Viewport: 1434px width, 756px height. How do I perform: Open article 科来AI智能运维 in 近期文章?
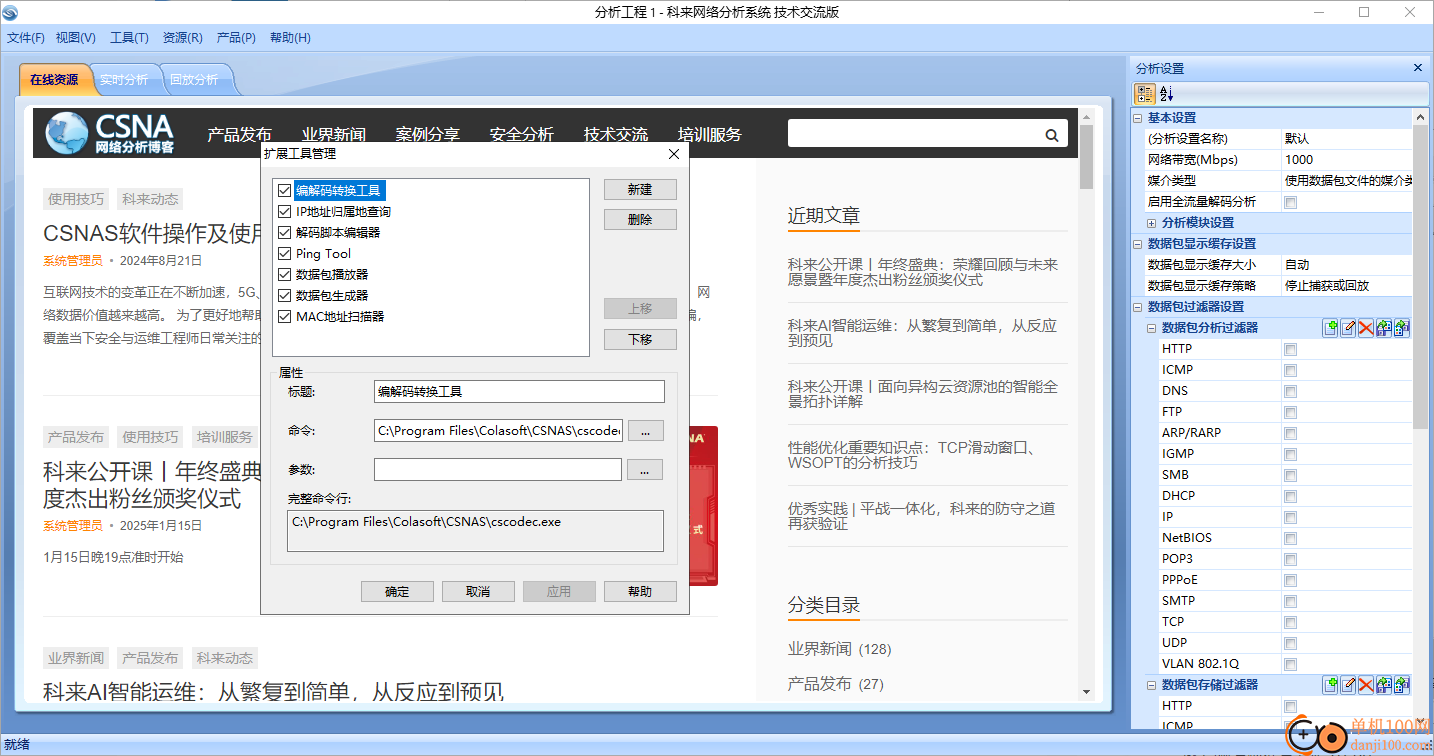click(x=922, y=333)
